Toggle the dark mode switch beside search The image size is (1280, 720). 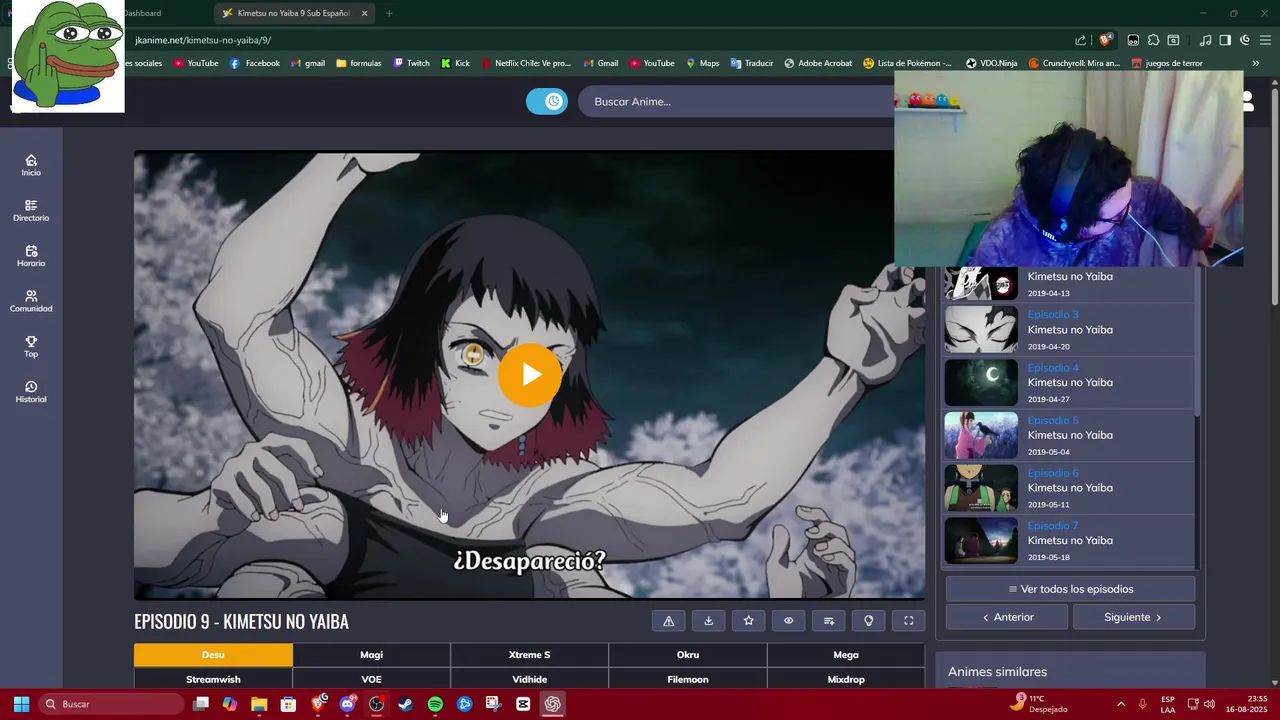pos(547,101)
